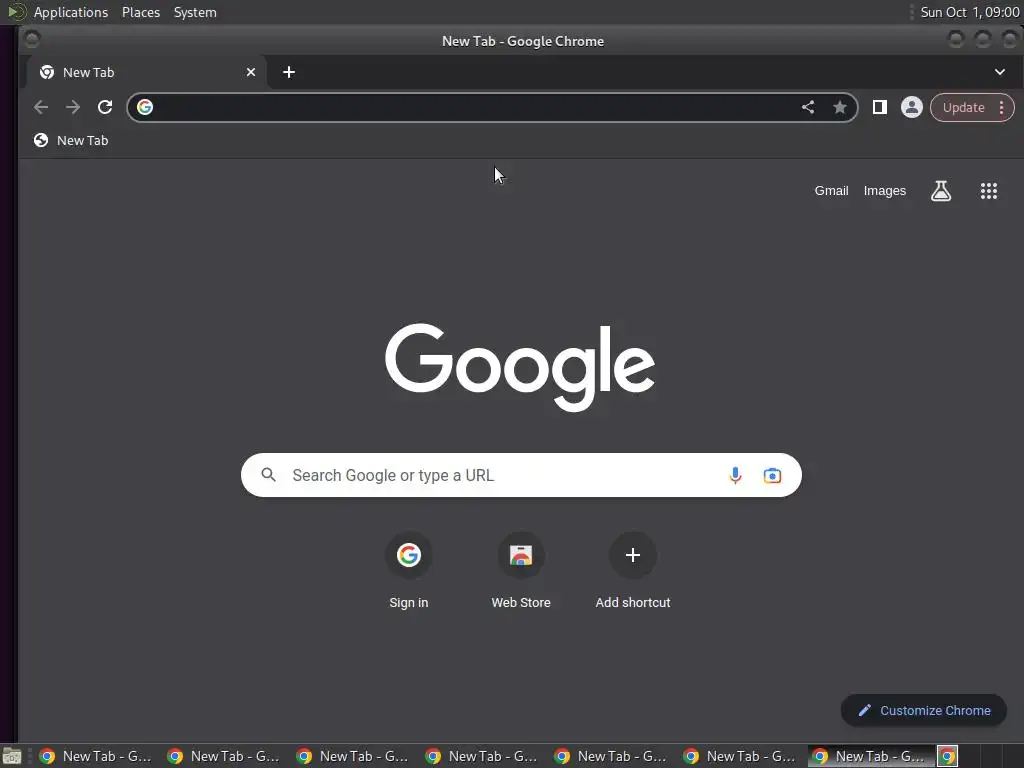Open New Tab bookmark in bookmarks bar
The width and height of the screenshot is (1024, 768).
pyautogui.click(x=71, y=140)
